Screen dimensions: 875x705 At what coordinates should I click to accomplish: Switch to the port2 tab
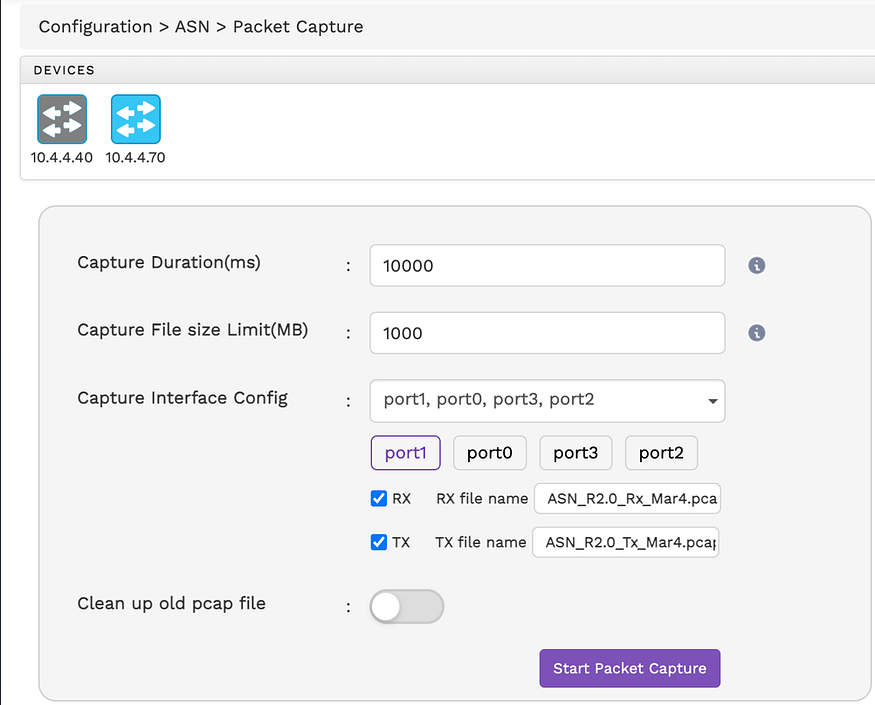[x=661, y=453]
